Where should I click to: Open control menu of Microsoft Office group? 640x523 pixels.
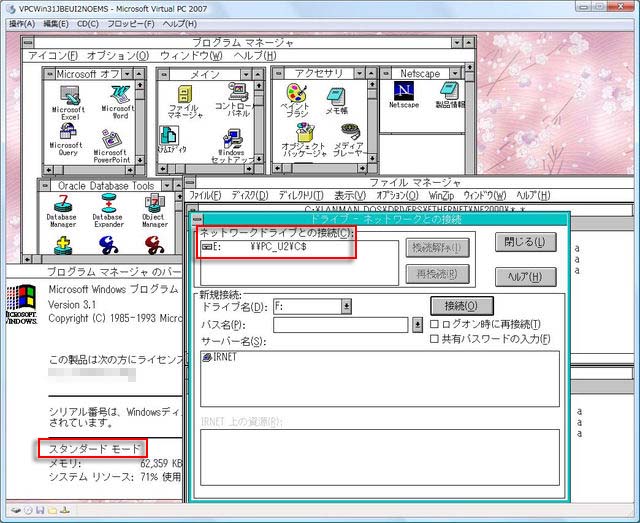point(49,74)
